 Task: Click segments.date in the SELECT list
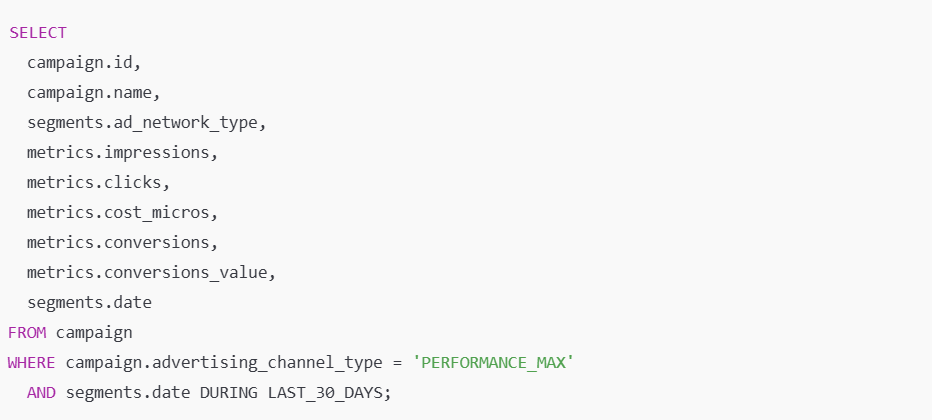coord(88,301)
